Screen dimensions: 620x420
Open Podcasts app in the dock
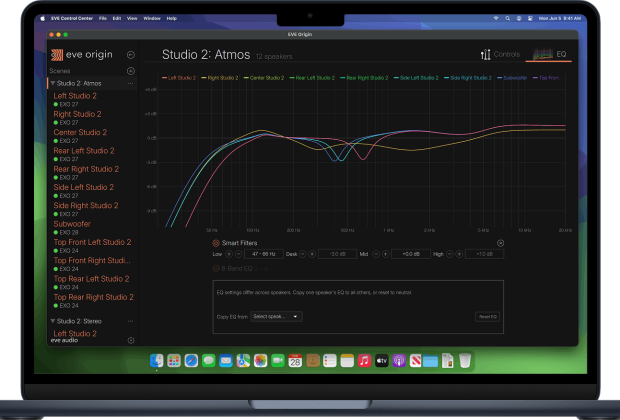(399, 360)
